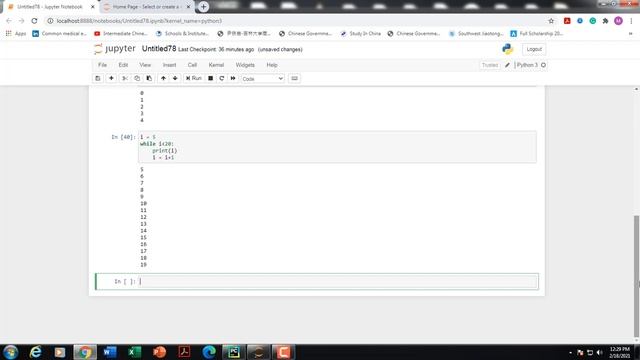Open the Widgets menu
The width and height of the screenshot is (640, 360).
tap(245, 65)
